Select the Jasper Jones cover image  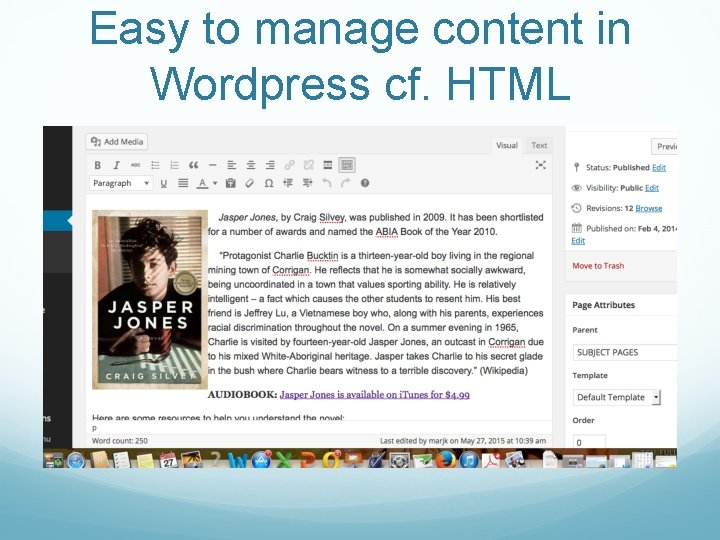point(150,300)
